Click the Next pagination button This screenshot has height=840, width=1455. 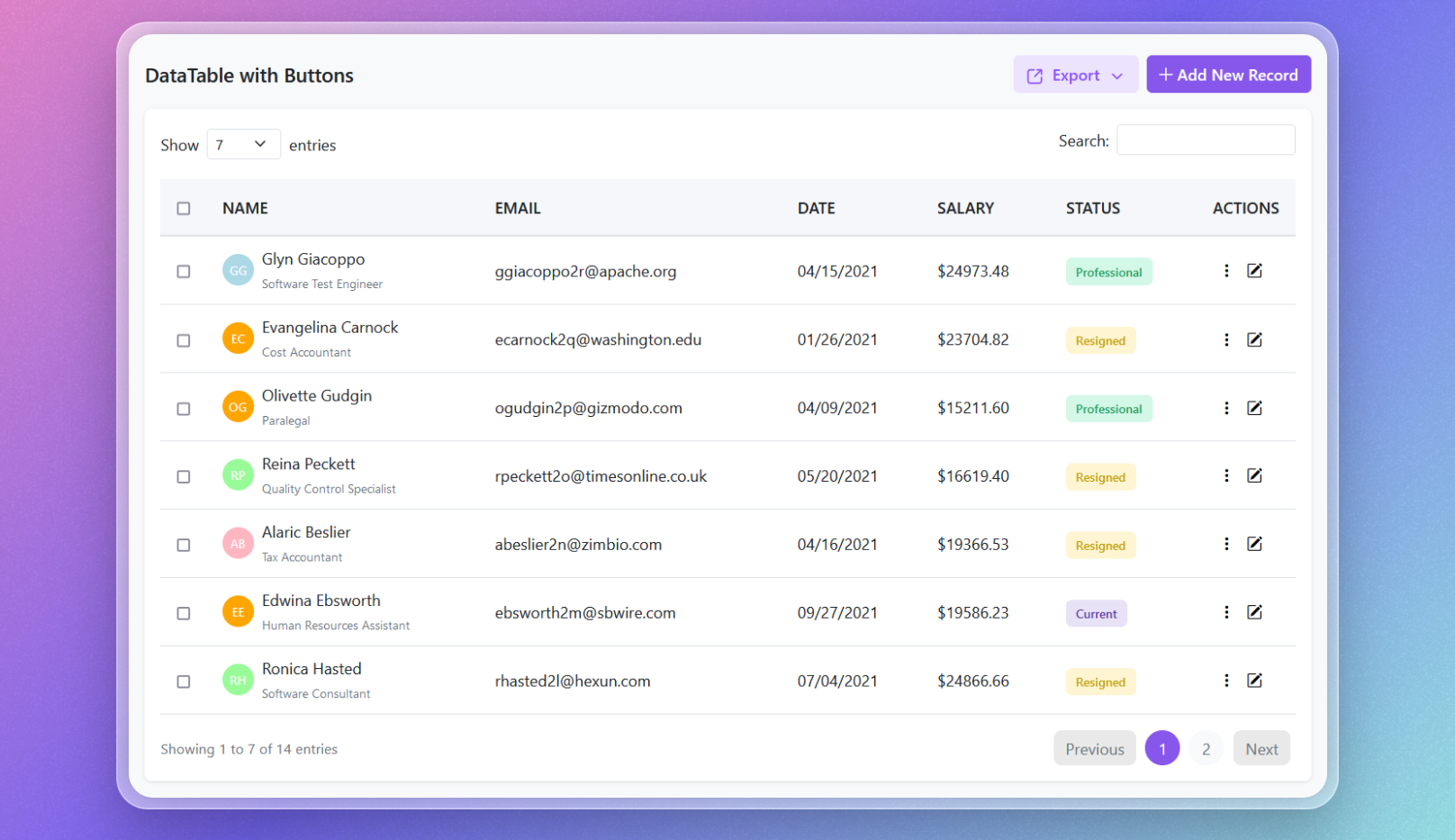pos(1261,747)
